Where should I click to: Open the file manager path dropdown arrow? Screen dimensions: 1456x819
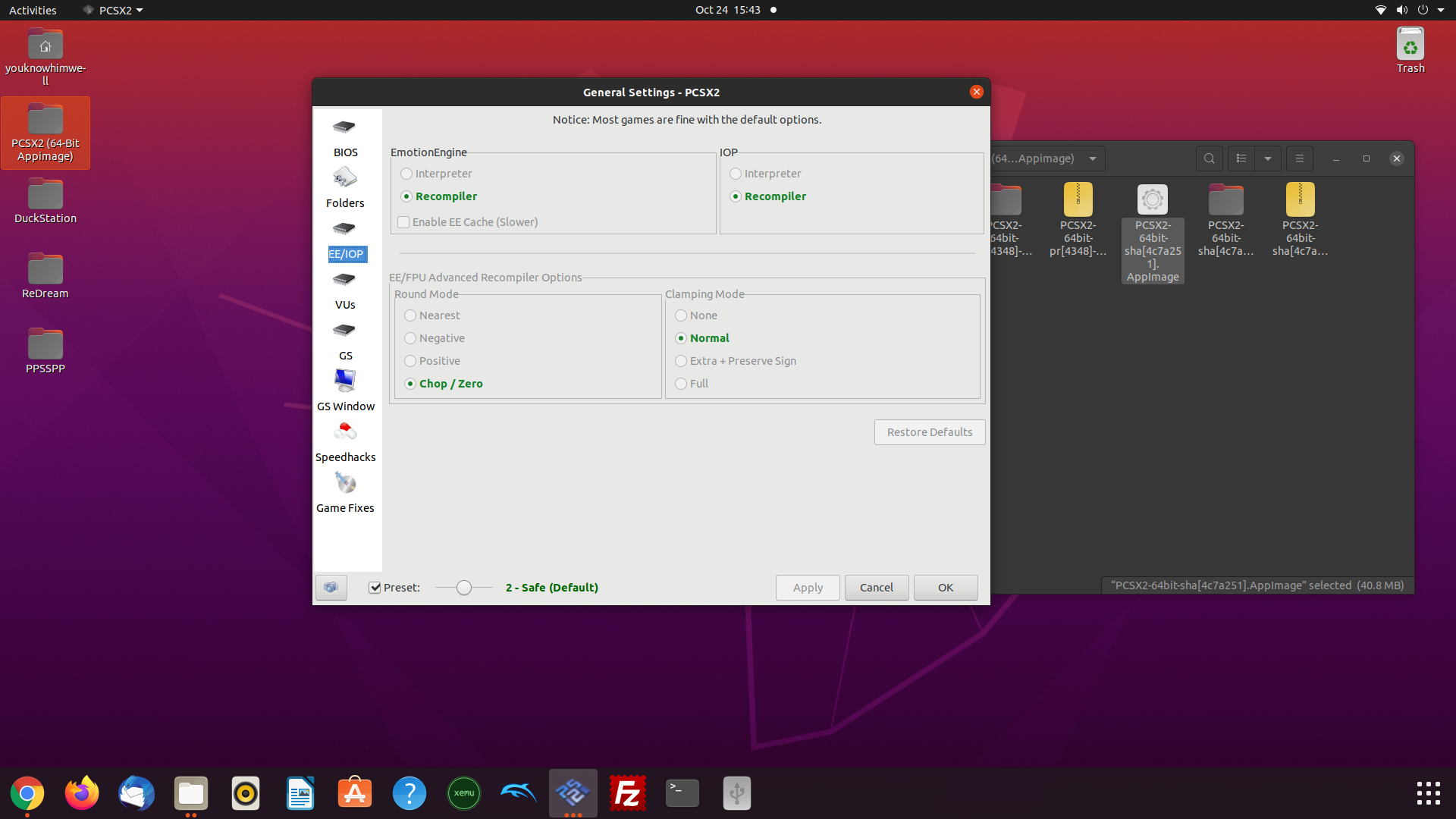[x=1093, y=158]
